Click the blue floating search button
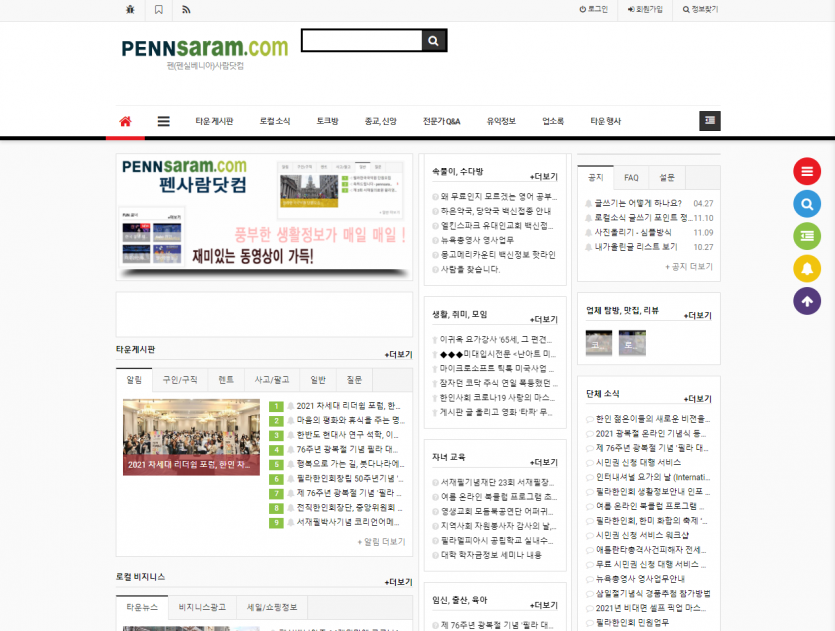 point(807,204)
